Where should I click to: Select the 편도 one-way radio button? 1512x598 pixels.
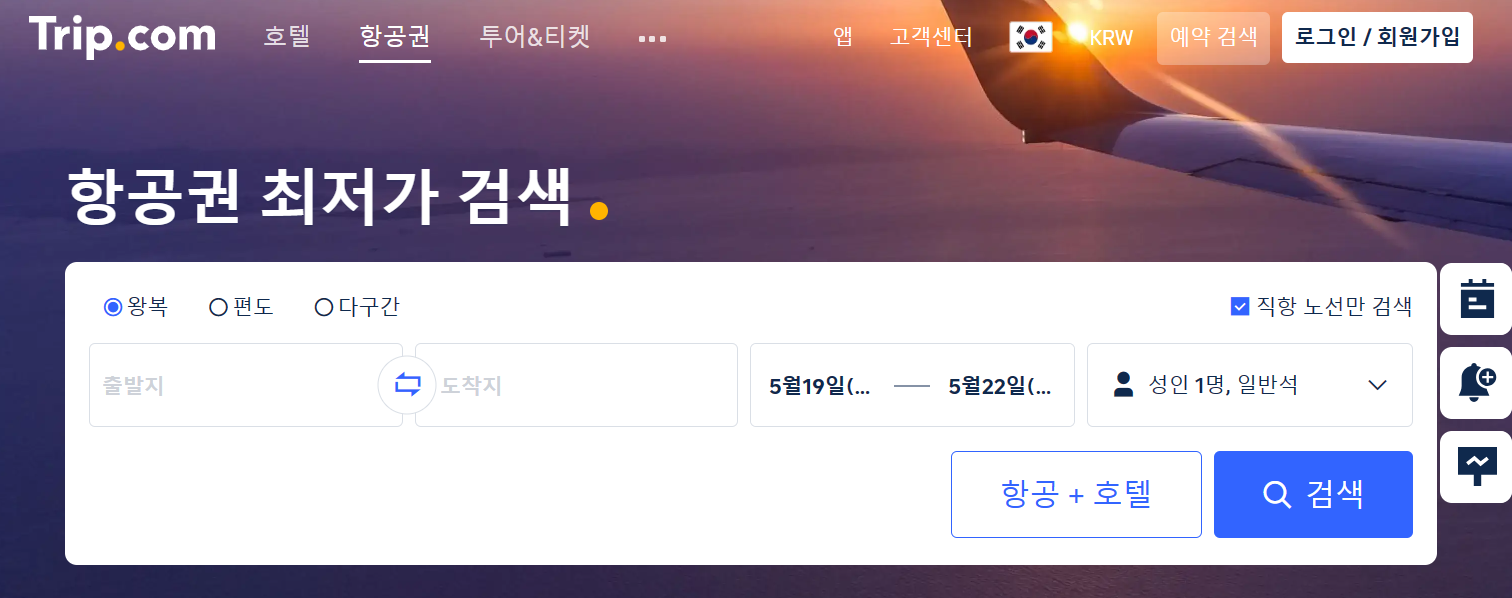click(218, 307)
